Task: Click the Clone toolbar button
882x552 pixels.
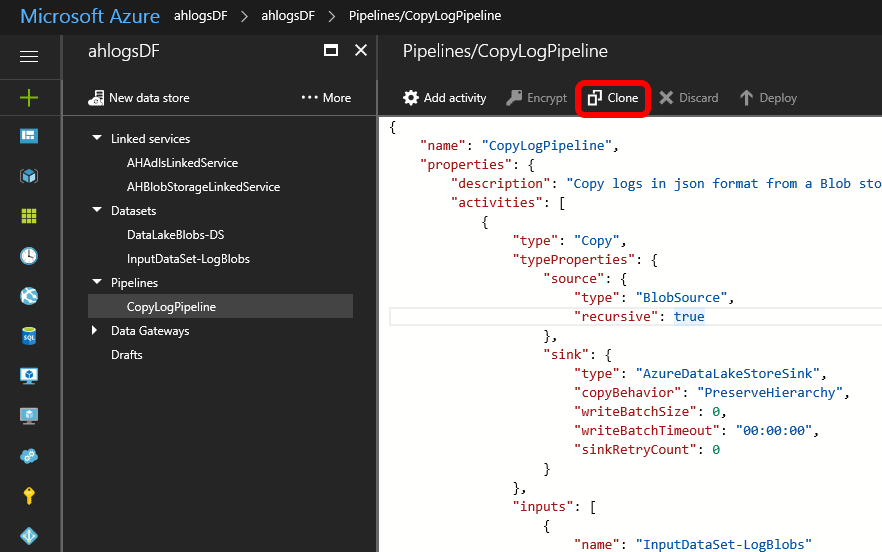Action: tap(613, 98)
